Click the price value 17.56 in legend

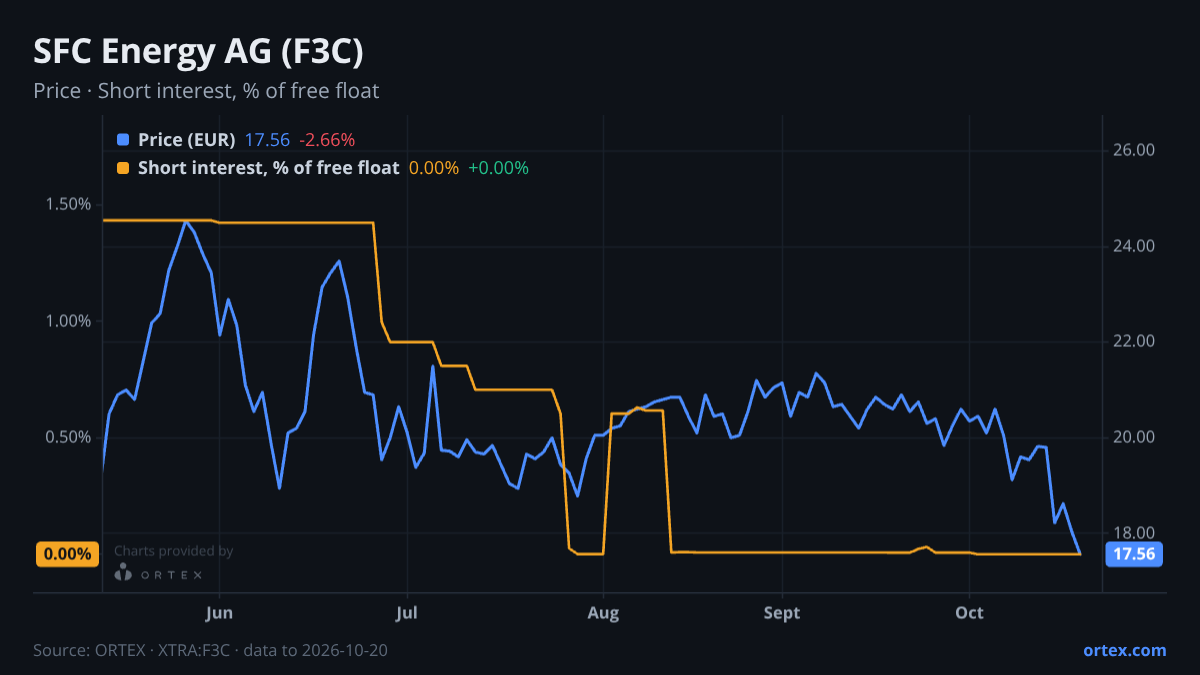click(267, 140)
